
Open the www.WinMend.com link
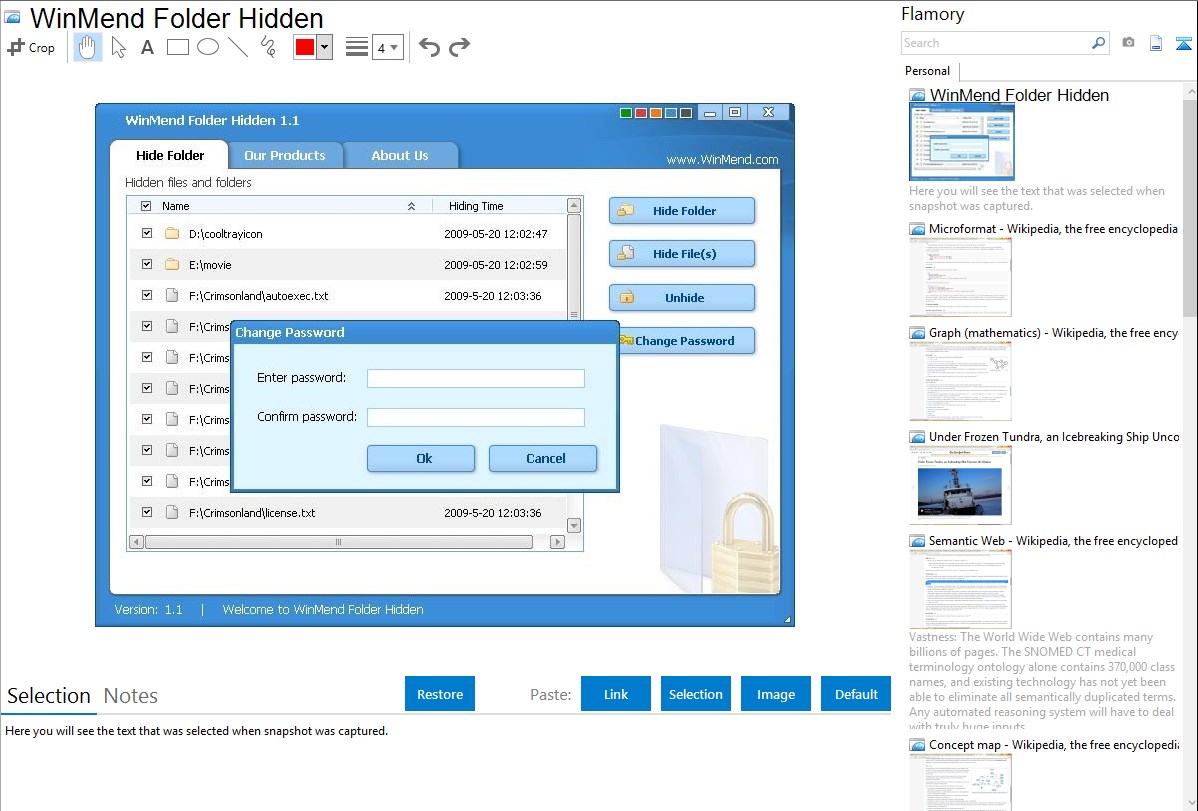[722, 160]
